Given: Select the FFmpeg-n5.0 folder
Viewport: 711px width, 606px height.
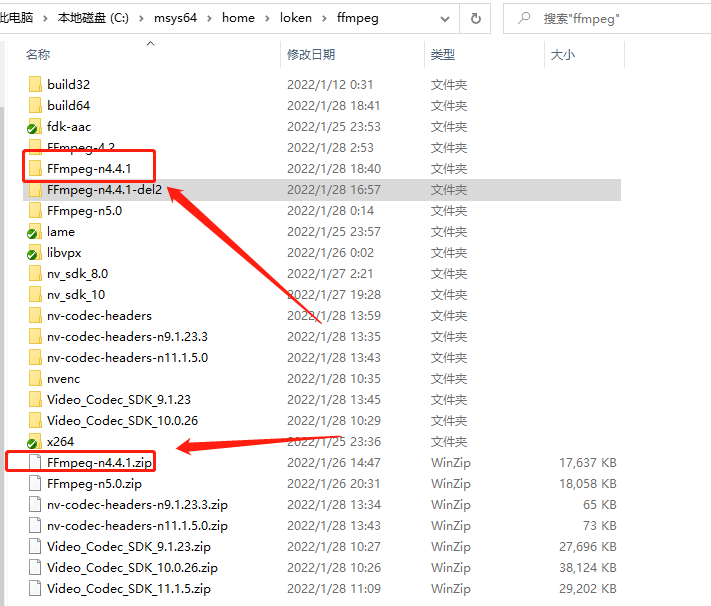Looking at the screenshot, I should (x=84, y=211).
